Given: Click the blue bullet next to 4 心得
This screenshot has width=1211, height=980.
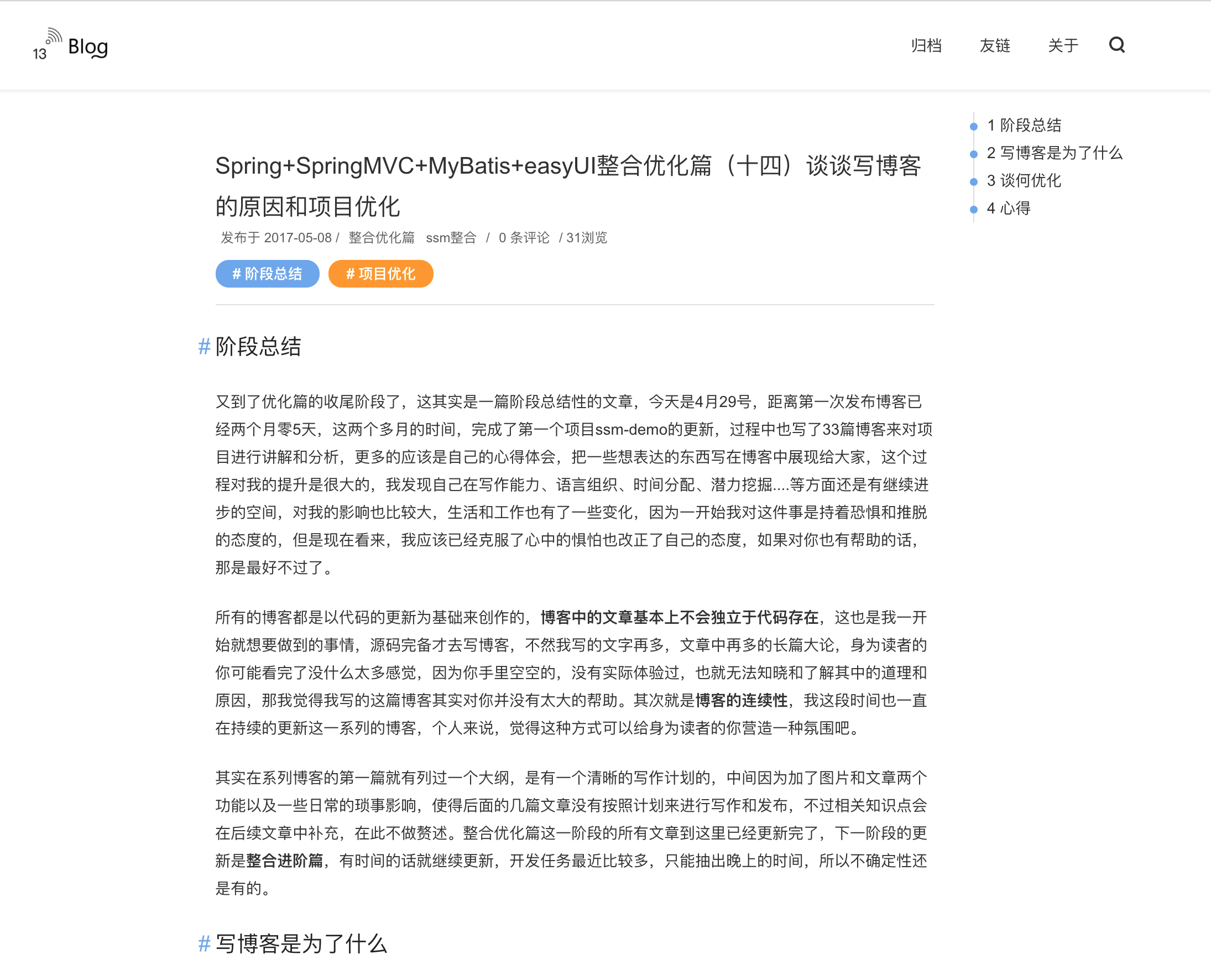Looking at the screenshot, I should pos(973,210).
